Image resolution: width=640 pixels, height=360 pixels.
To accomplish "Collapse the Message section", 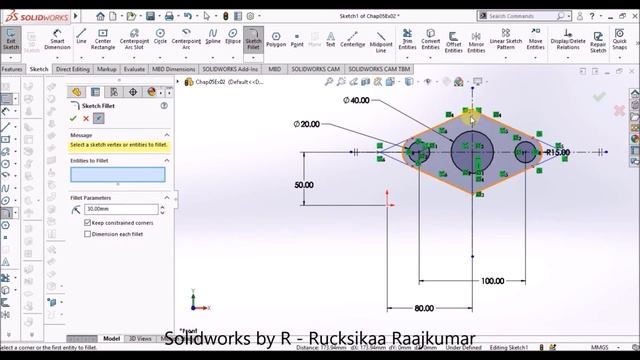I will tap(167, 135).
